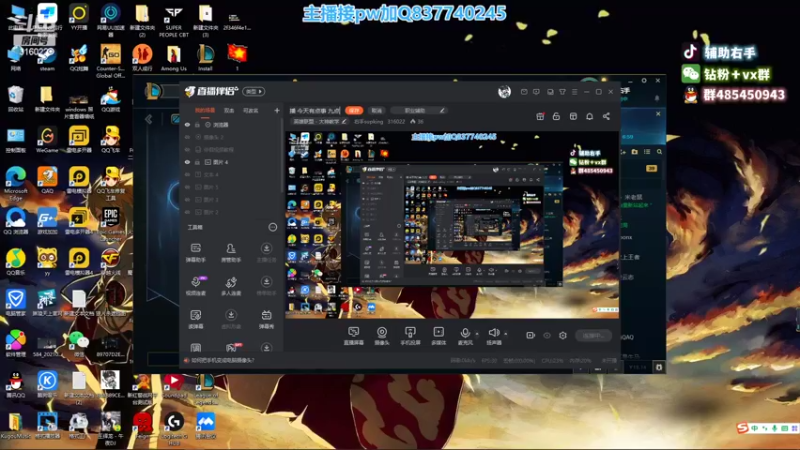800x450 pixels.
Task: Add a 多媒体 media source
Action: click(x=438, y=336)
